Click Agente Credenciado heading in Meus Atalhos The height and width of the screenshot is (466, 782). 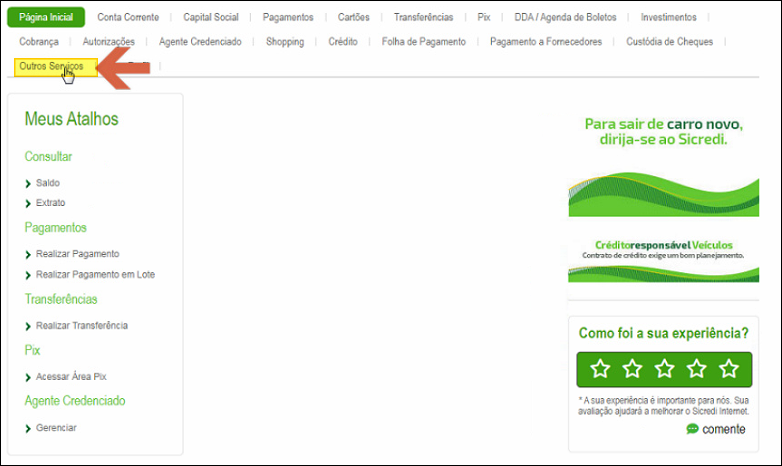(75, 401)
